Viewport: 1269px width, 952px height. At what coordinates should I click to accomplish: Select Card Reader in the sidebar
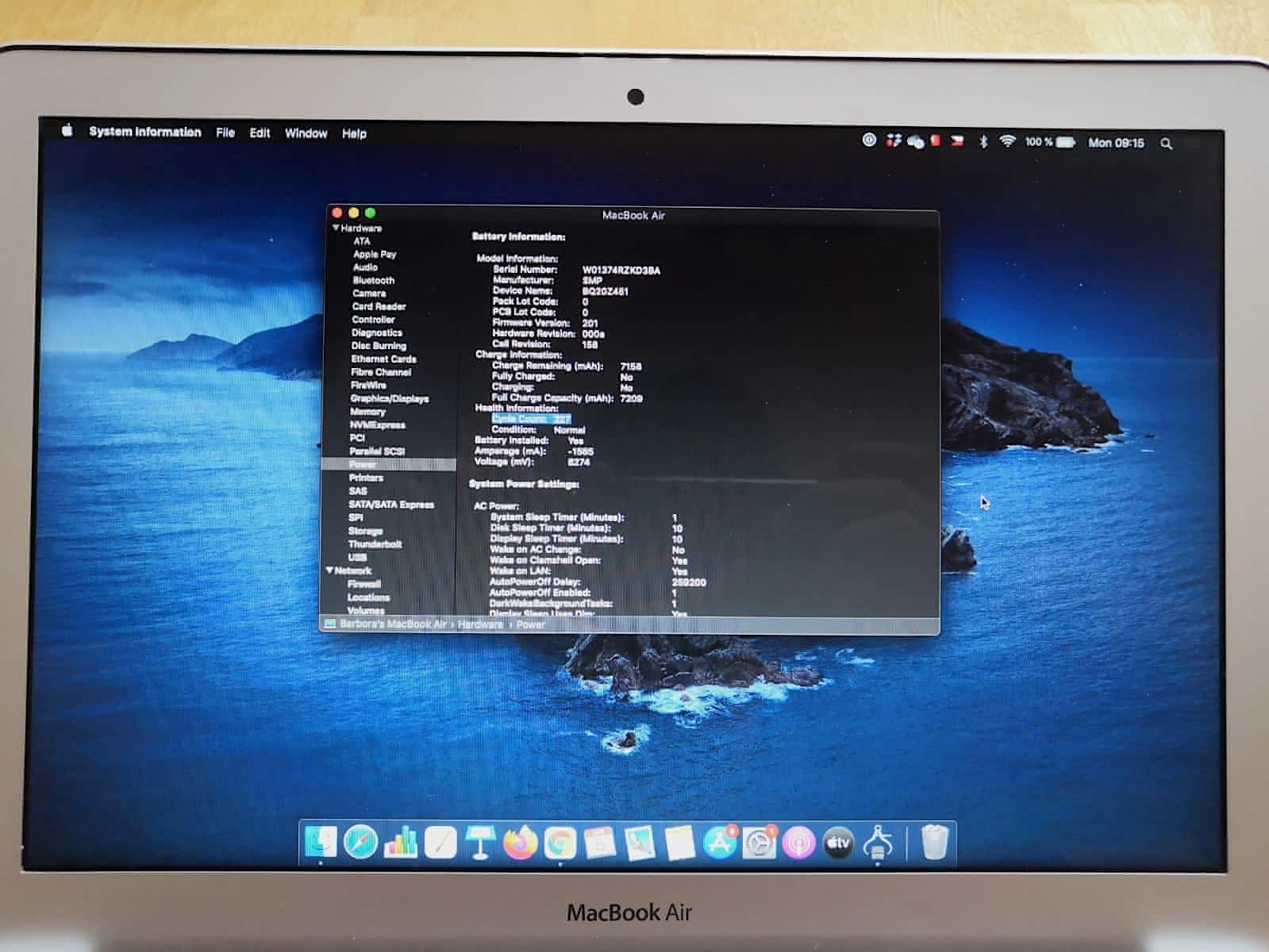[379, 306]
